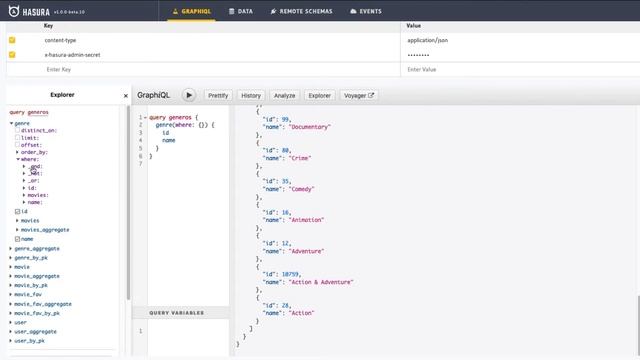This screenshot has width=640, height=360.
Task: Click the cloud icon on Events tab
Action: coord(353,11)
